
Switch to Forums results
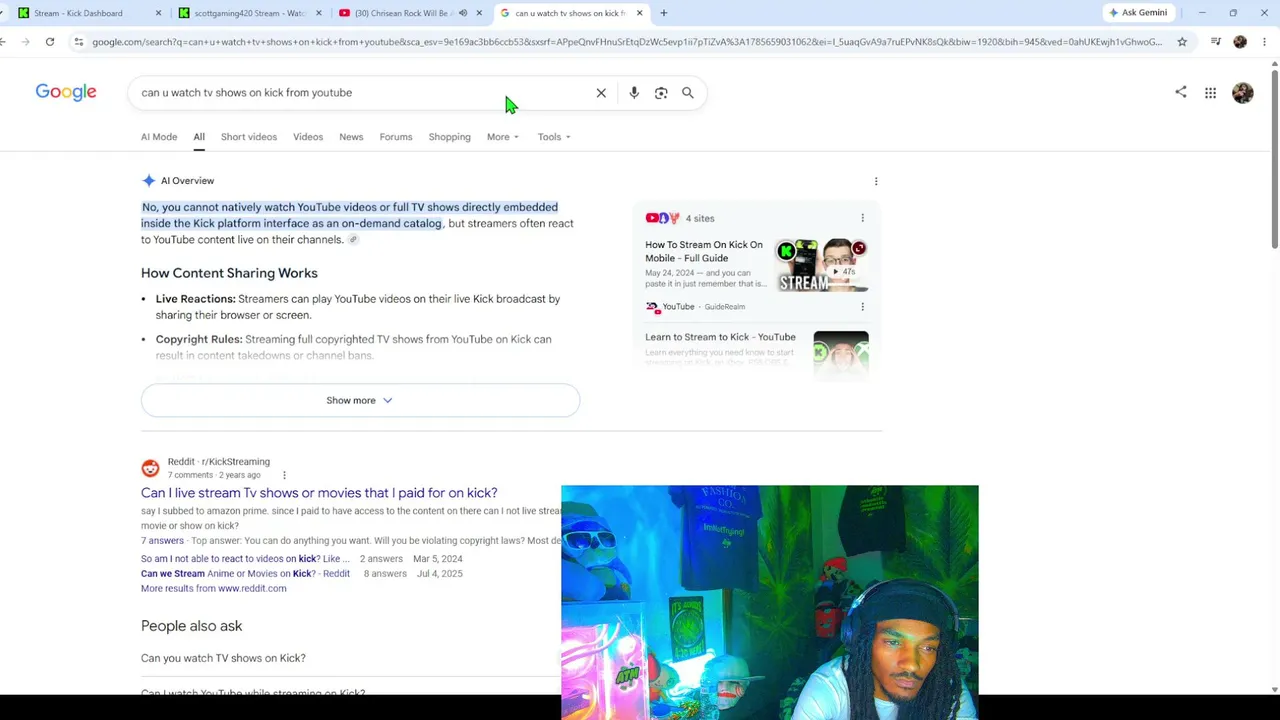pos(396,137)
